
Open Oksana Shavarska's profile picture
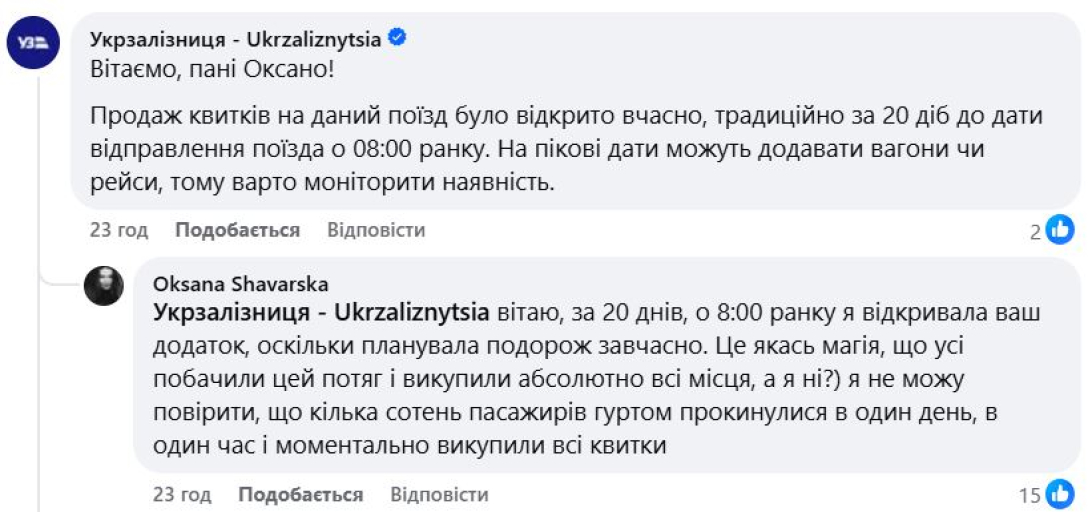coord(103,286)
